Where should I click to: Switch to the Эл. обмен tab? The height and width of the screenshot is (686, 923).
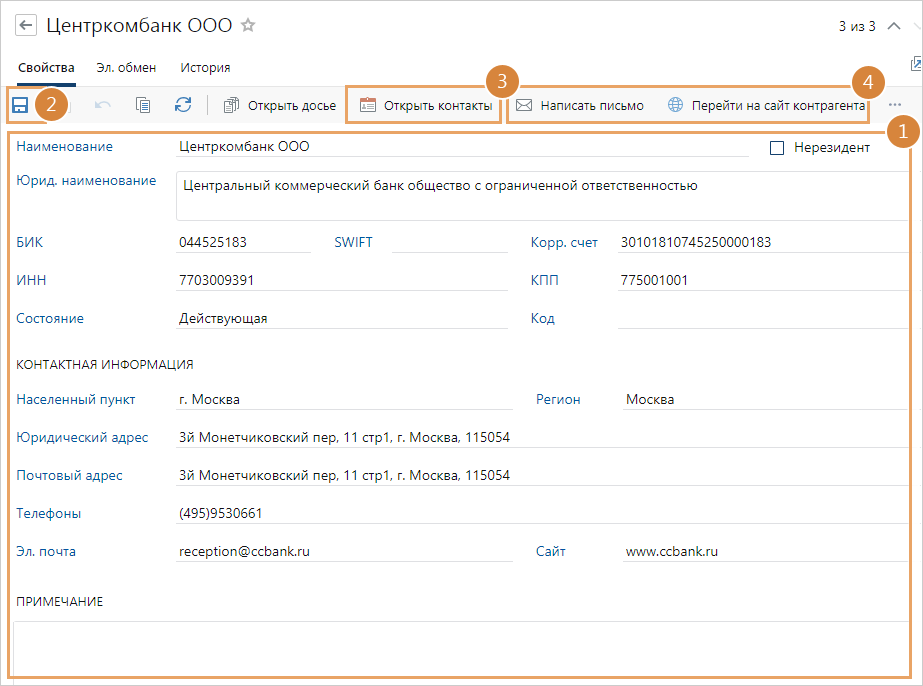[x=126, y=68]
